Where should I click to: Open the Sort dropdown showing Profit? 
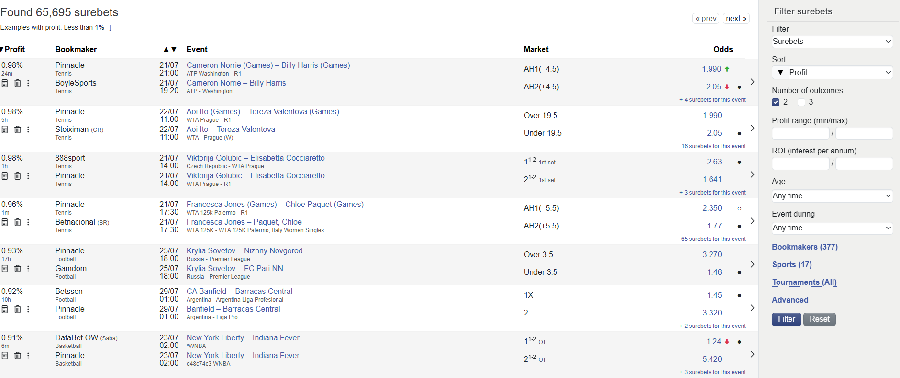[x=832, y=73]
